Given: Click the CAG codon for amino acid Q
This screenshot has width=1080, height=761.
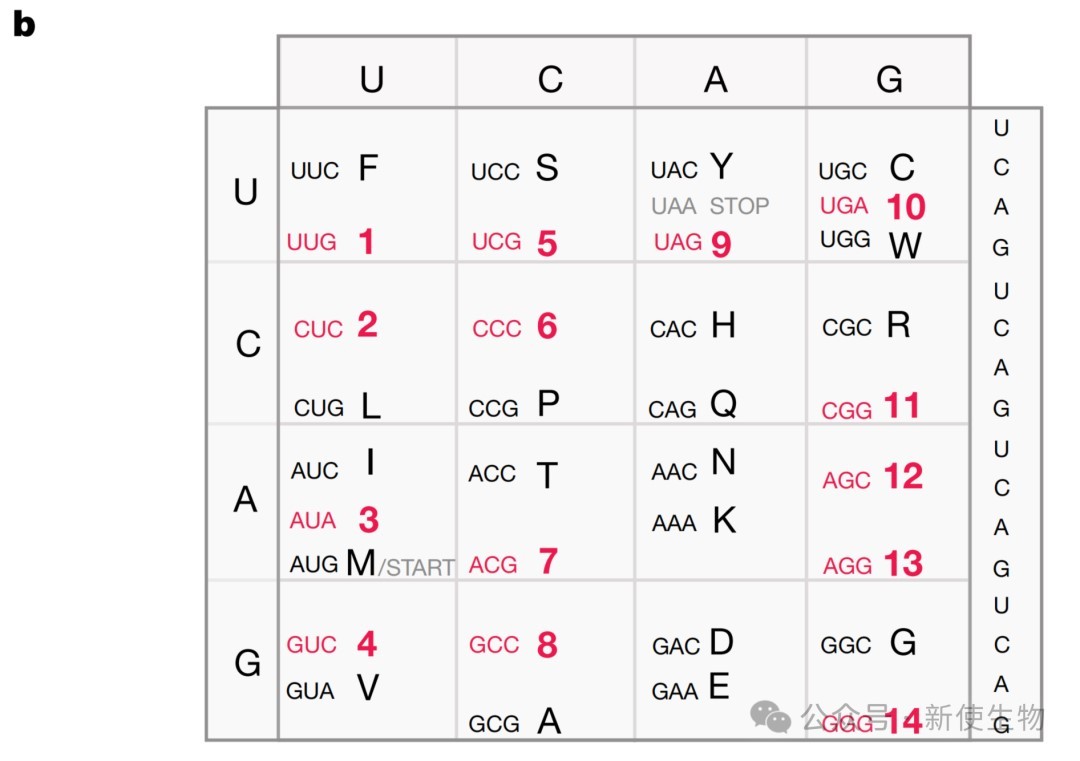Looking at the screenshot, I should click(x=693, y=406).
